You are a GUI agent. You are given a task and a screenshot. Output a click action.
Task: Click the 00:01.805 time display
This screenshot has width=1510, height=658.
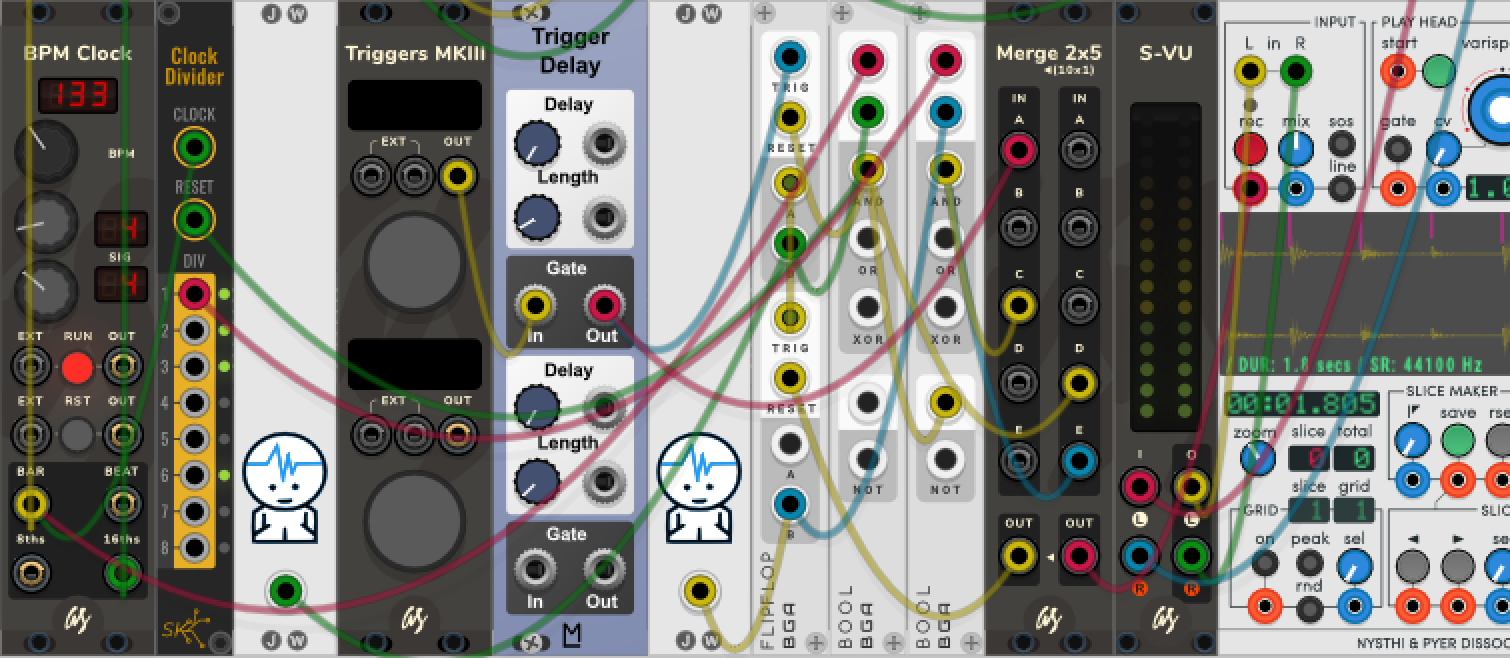pos(1302,405)
